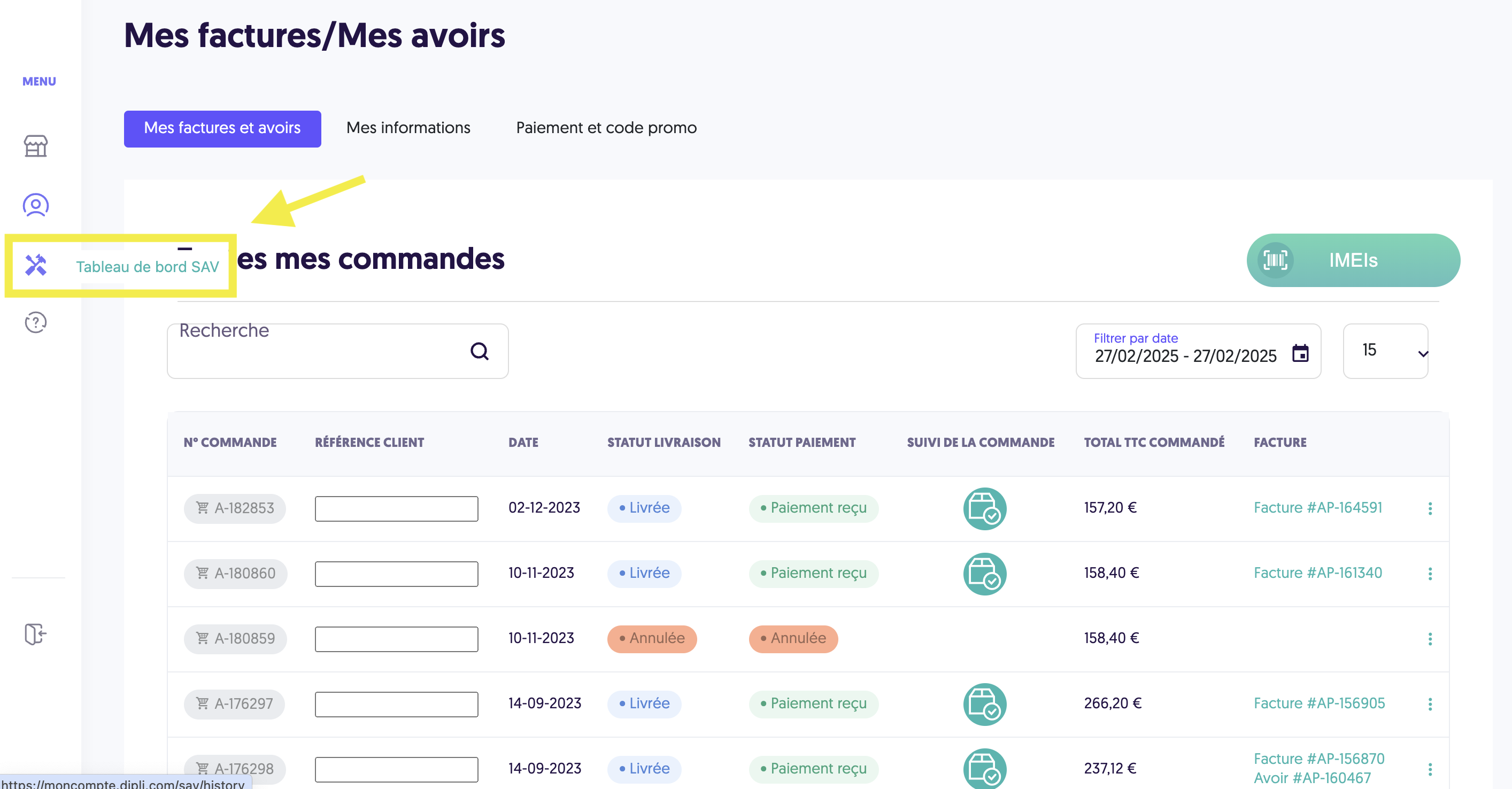Open more options for order A-182853

tap(1430, 508)
